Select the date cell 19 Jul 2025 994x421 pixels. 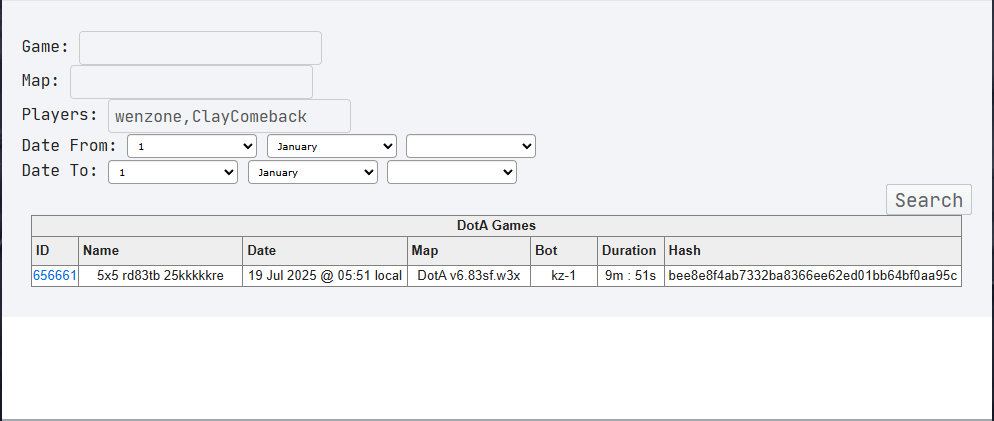click(325, 276)
